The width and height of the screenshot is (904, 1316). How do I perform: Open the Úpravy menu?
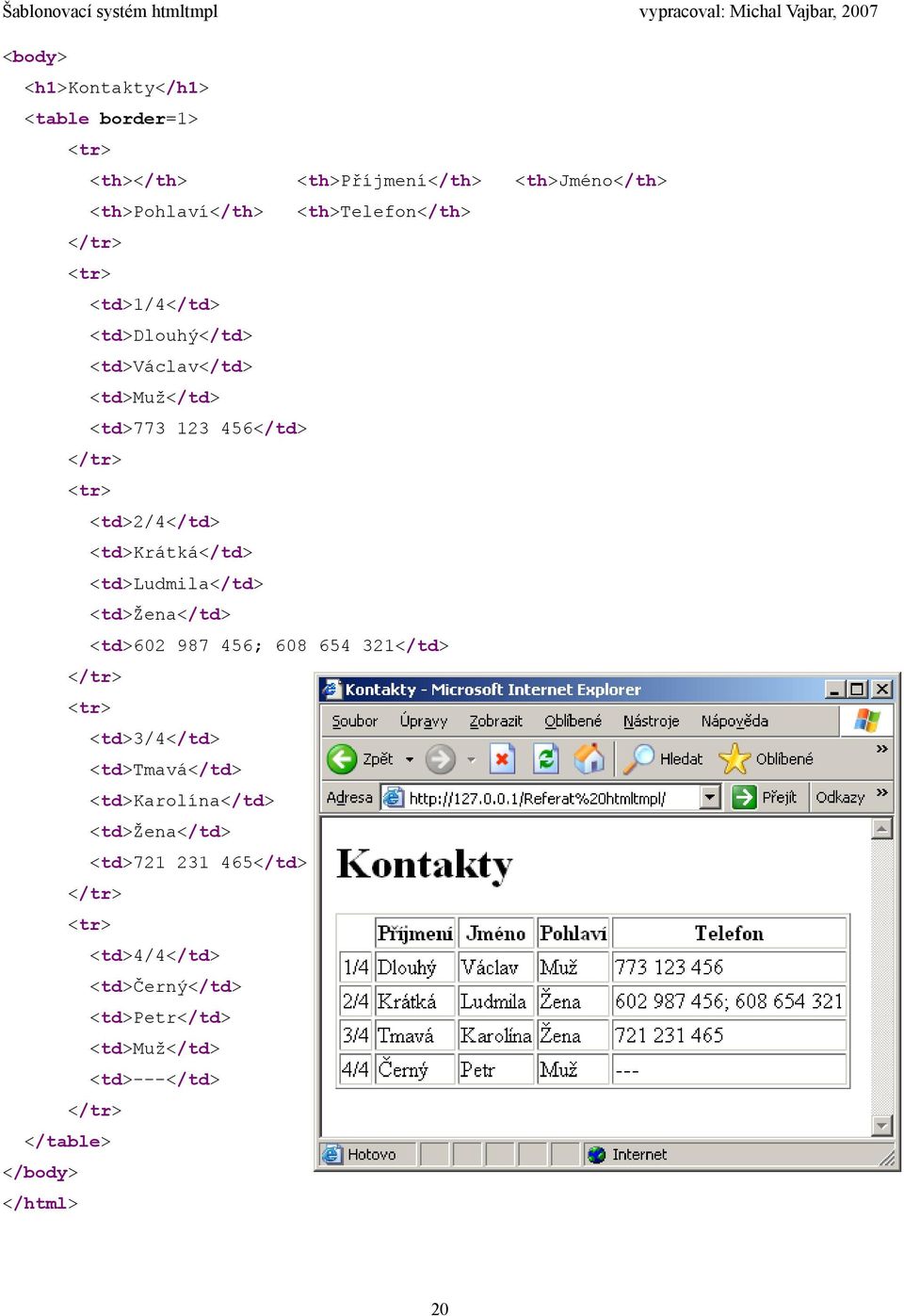click(424, 721)
